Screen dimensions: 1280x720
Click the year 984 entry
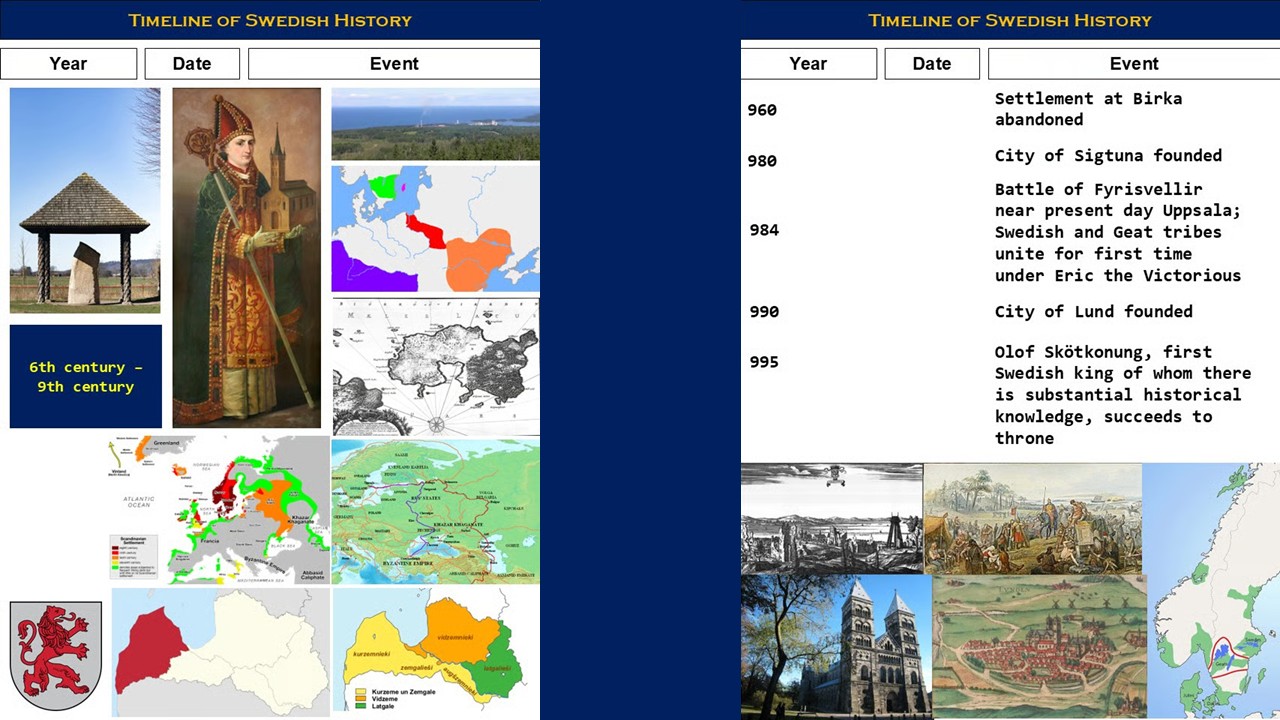764,230
